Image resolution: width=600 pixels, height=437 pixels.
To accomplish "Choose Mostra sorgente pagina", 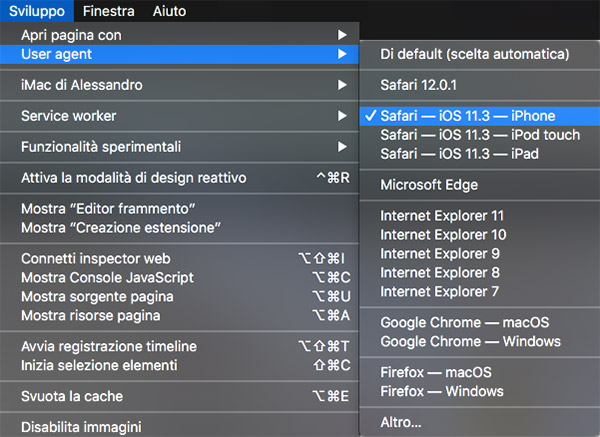I will [x=179, y=297].
